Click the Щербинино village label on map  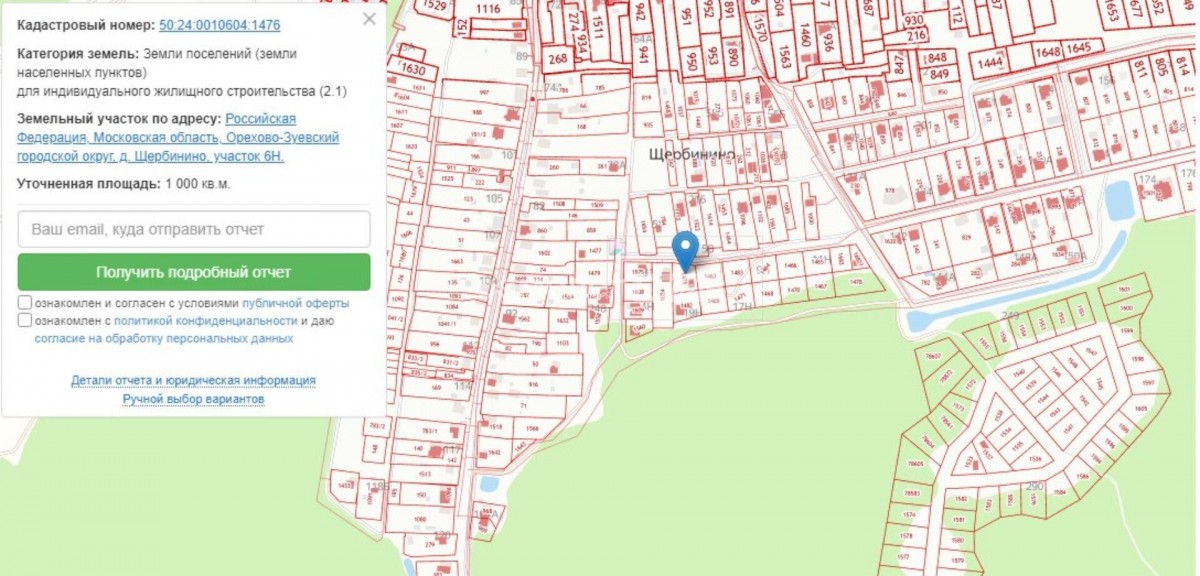[x=692, y=154]
